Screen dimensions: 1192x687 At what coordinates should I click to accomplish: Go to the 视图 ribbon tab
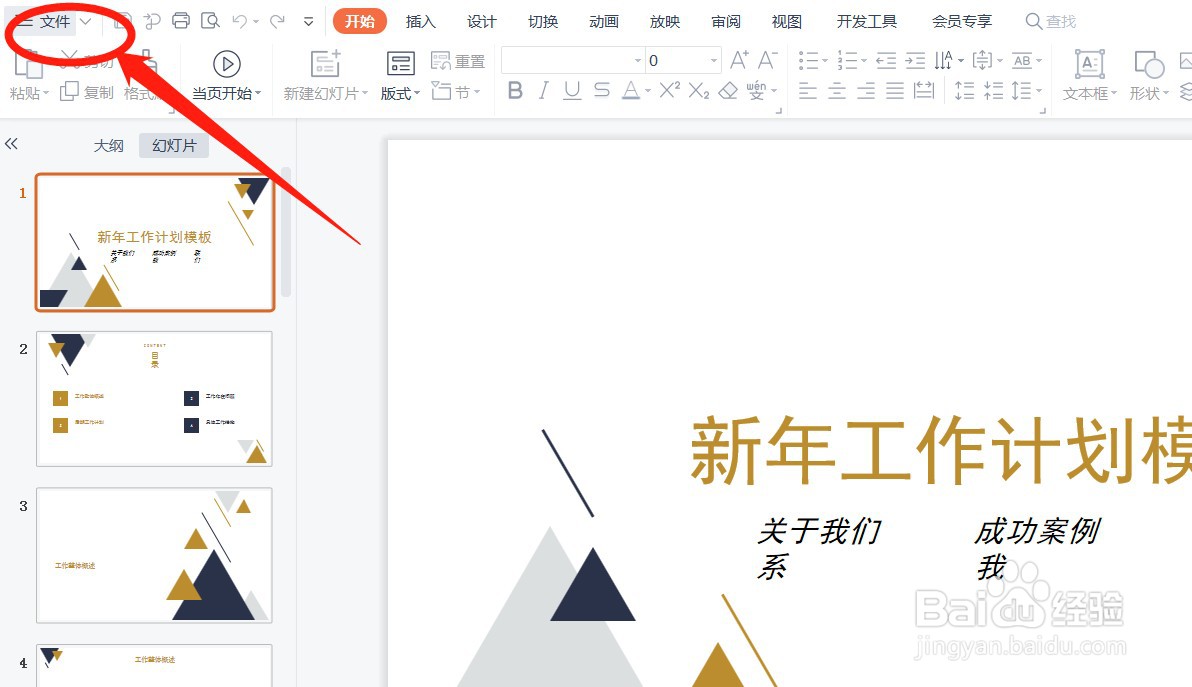pyautogui.click(x=786, y=21)
